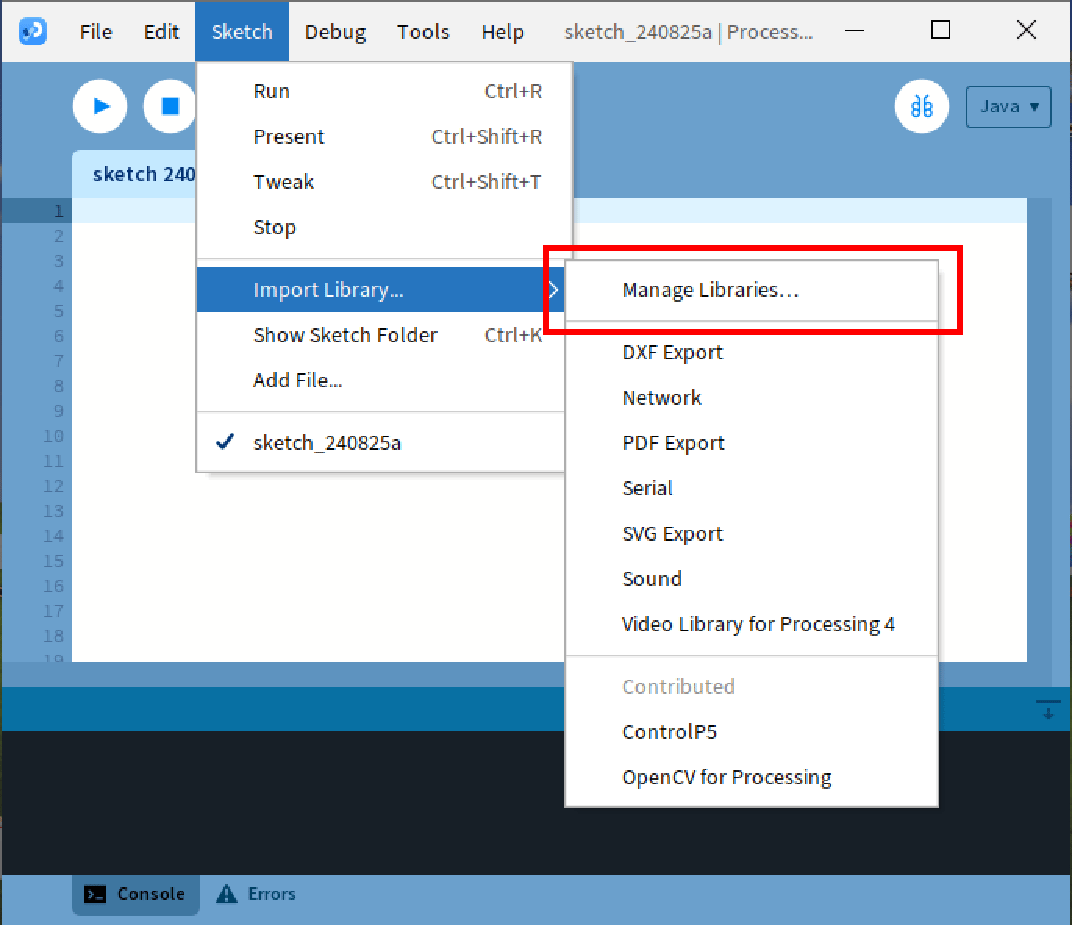Open the Java mode dropdown
This screenshot has width=1073, height=926.
coord(1008,107)
